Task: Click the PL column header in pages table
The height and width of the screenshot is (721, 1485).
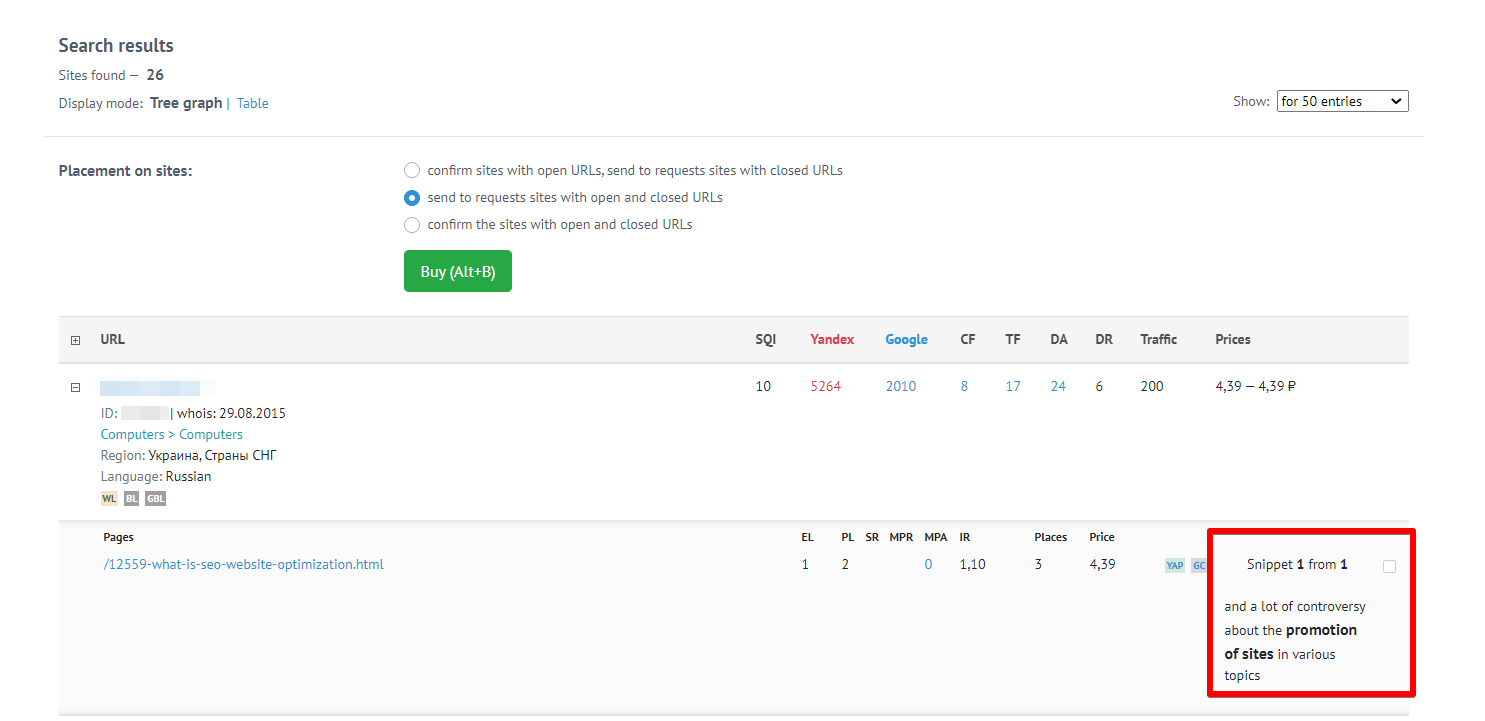Action: (847, 537)
